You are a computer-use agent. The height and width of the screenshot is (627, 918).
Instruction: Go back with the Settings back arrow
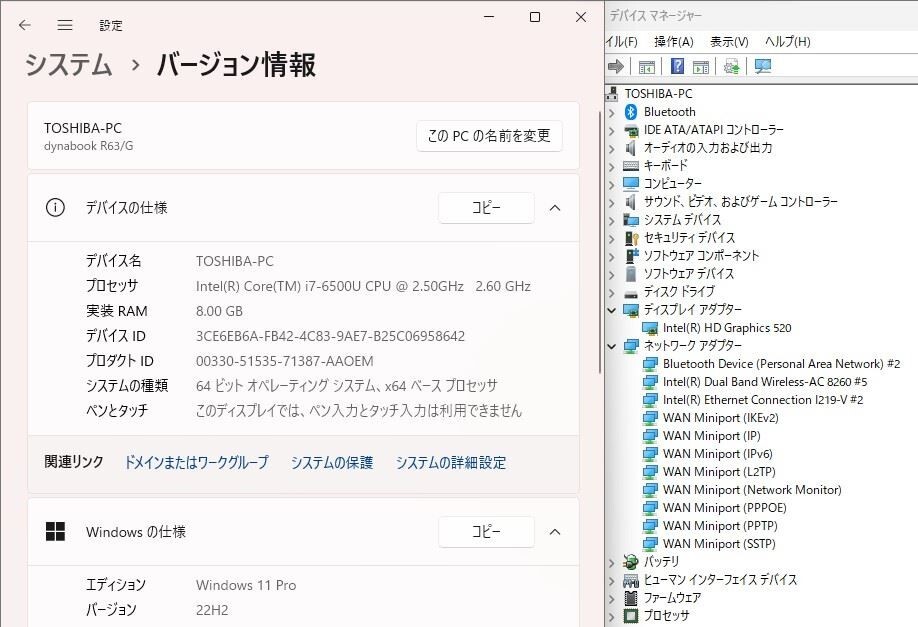click(x=25, y=25)
